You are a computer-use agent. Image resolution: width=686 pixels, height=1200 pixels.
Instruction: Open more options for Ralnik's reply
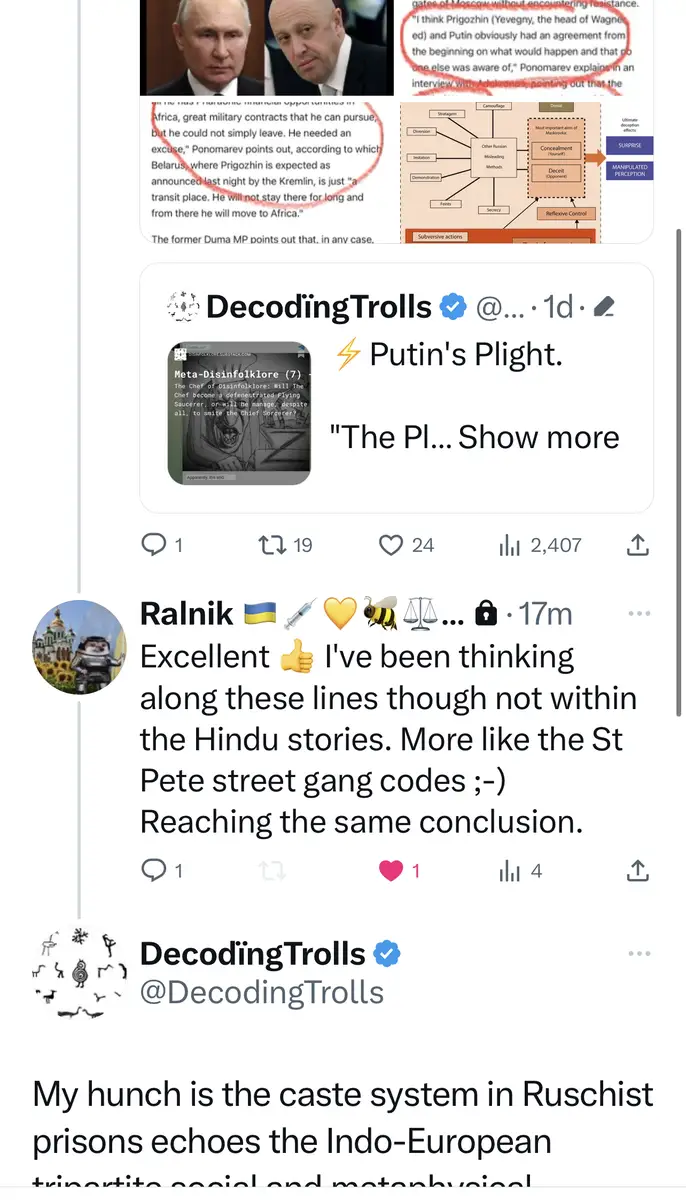pos(639,613)
